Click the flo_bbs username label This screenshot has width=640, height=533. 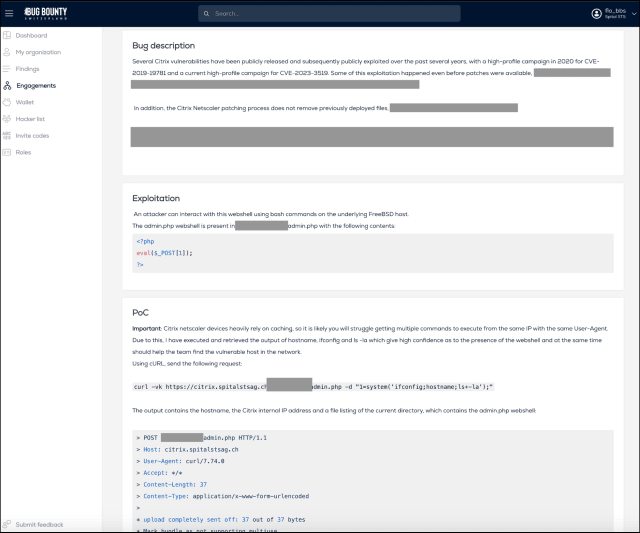615,11
